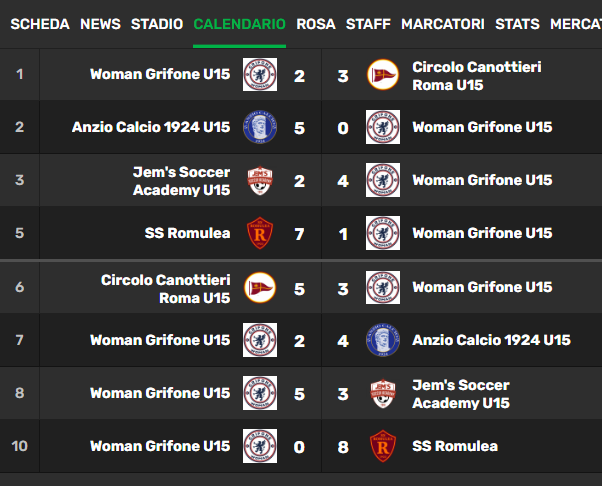Click Anzio Calcio 1924 crest in matchday 2
602x486 pixels.
click(260, 127)
